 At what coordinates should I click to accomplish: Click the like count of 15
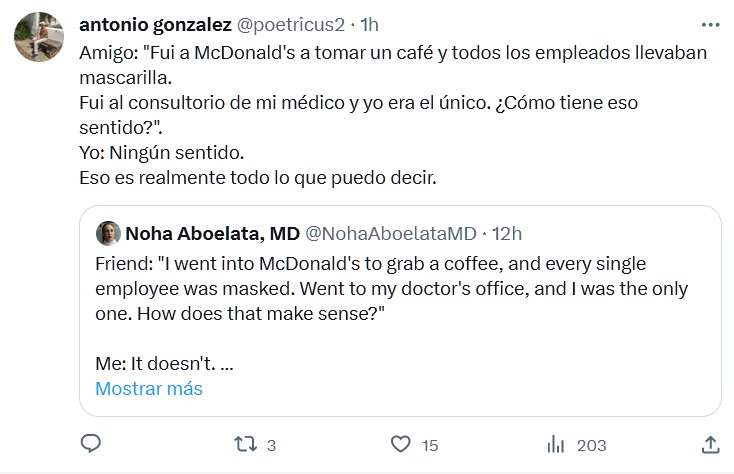(429, 444)
